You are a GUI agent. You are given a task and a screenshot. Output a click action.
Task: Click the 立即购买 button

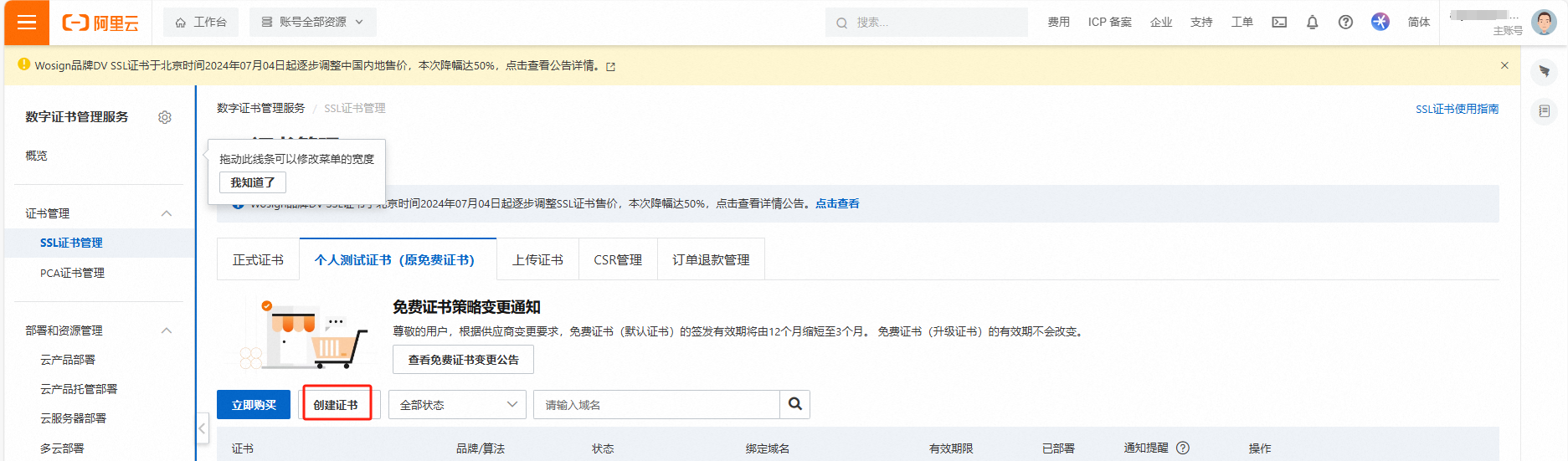(254, 405)
